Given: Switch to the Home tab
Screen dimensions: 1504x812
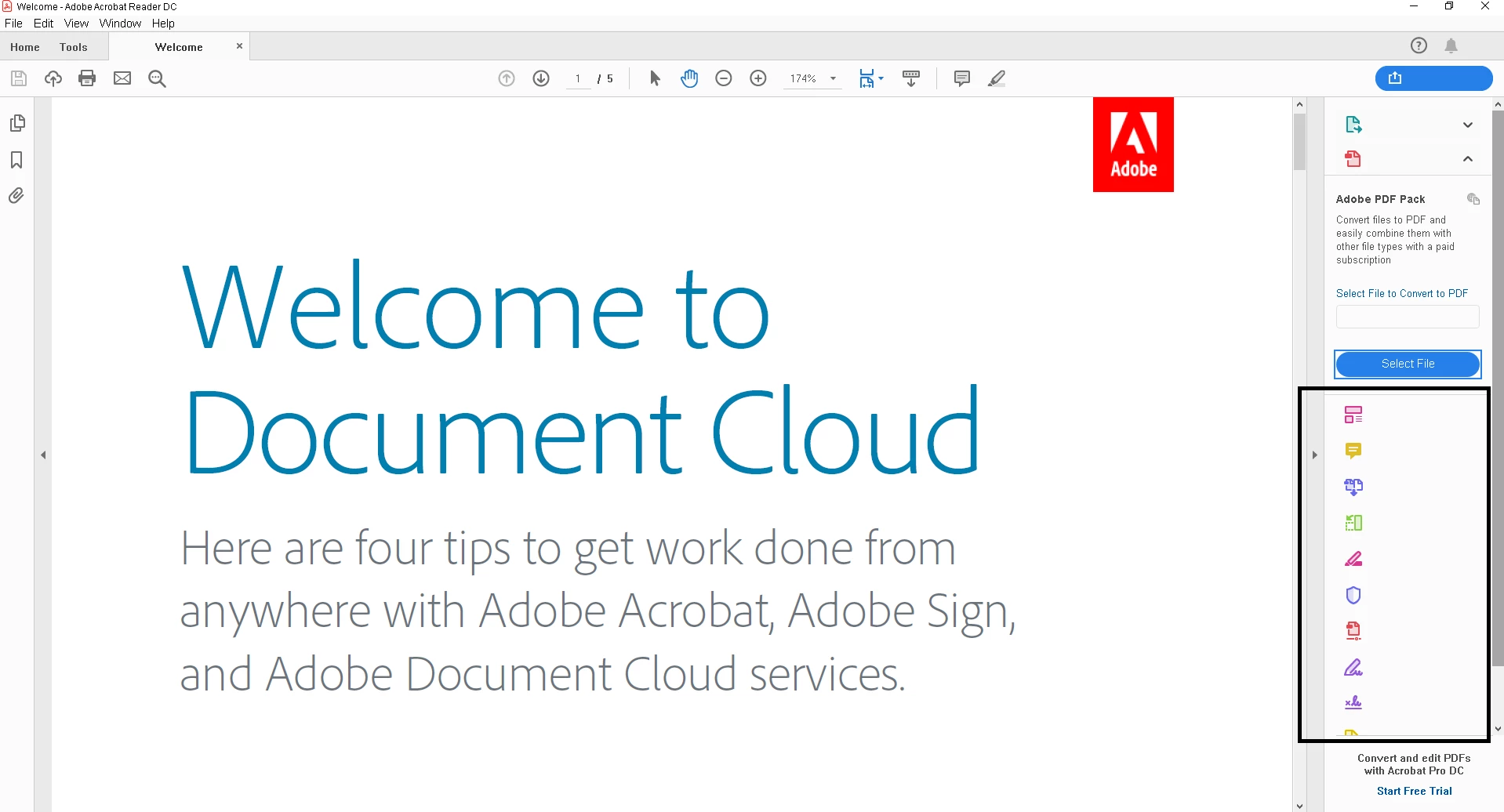Looking at the screenshot, I should click(x=25, y=47).
